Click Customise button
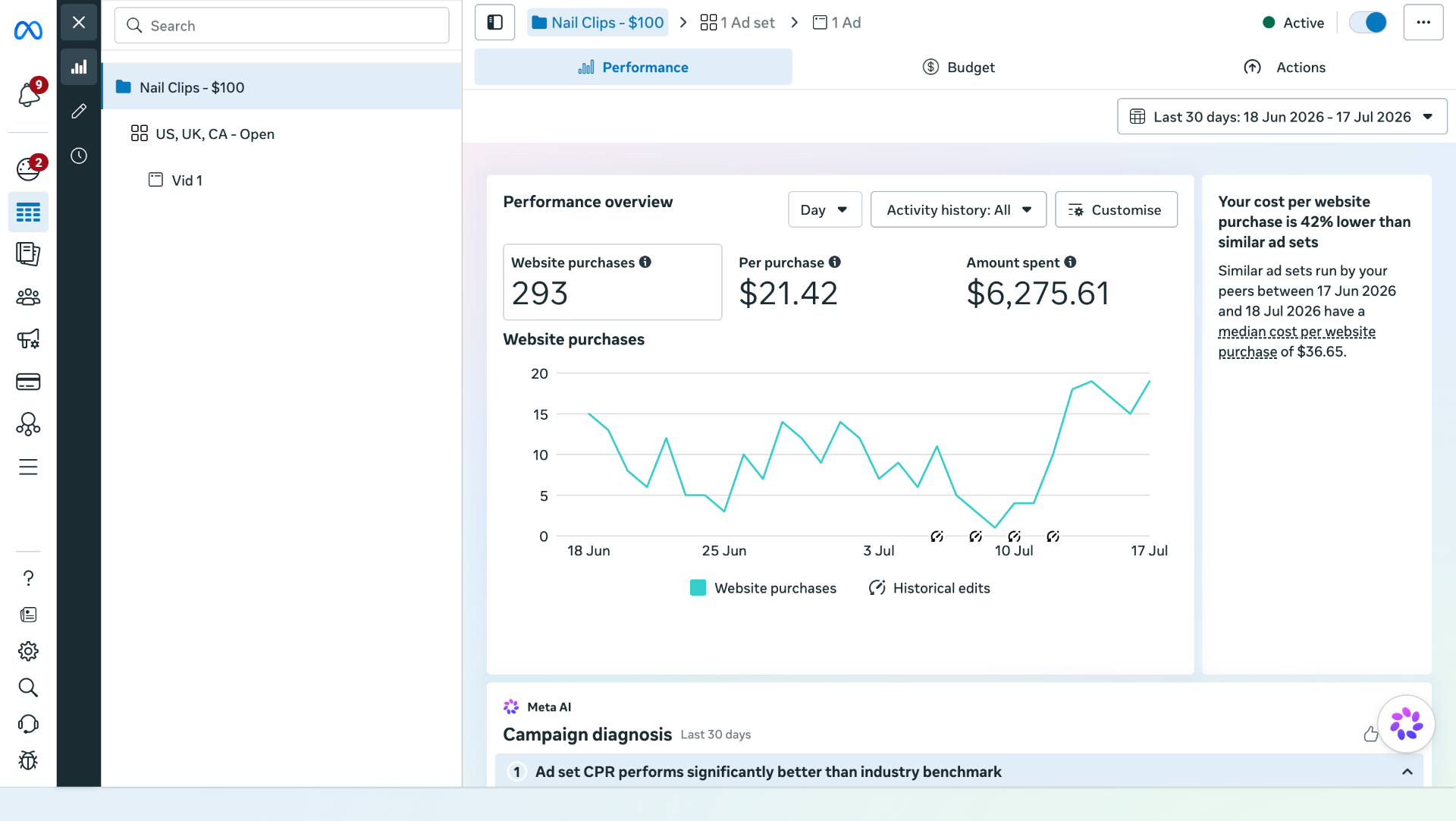 (1116, 209)
